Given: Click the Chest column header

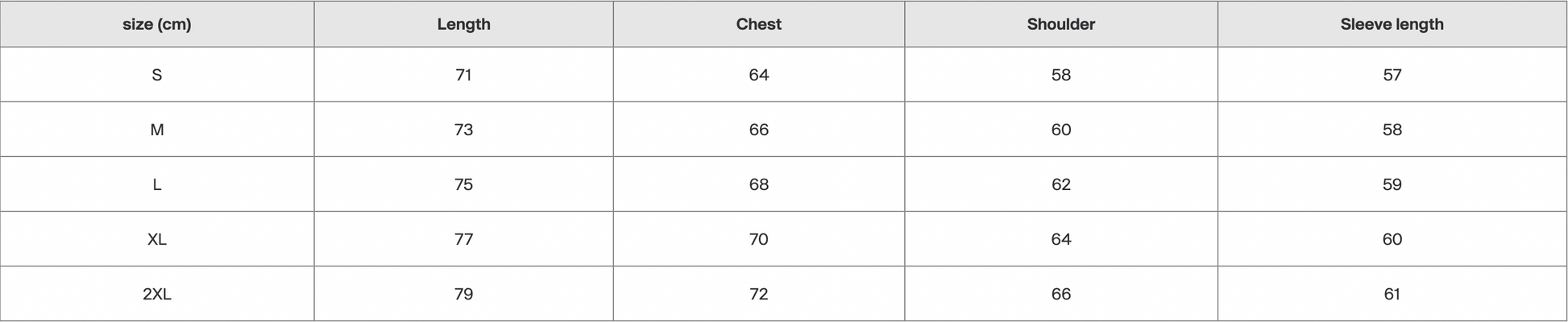Looking at the screenshot, I should point(758,24).
